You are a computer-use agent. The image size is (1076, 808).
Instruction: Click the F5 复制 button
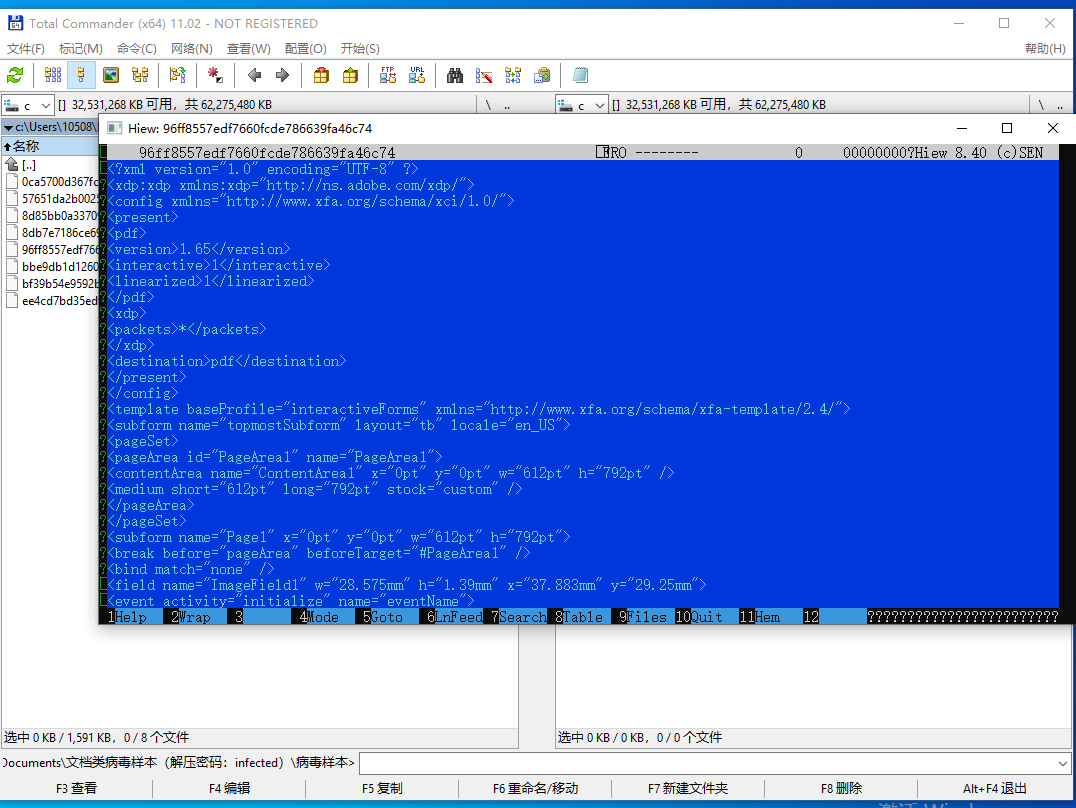pyautogui.click(x=382, y=789)
